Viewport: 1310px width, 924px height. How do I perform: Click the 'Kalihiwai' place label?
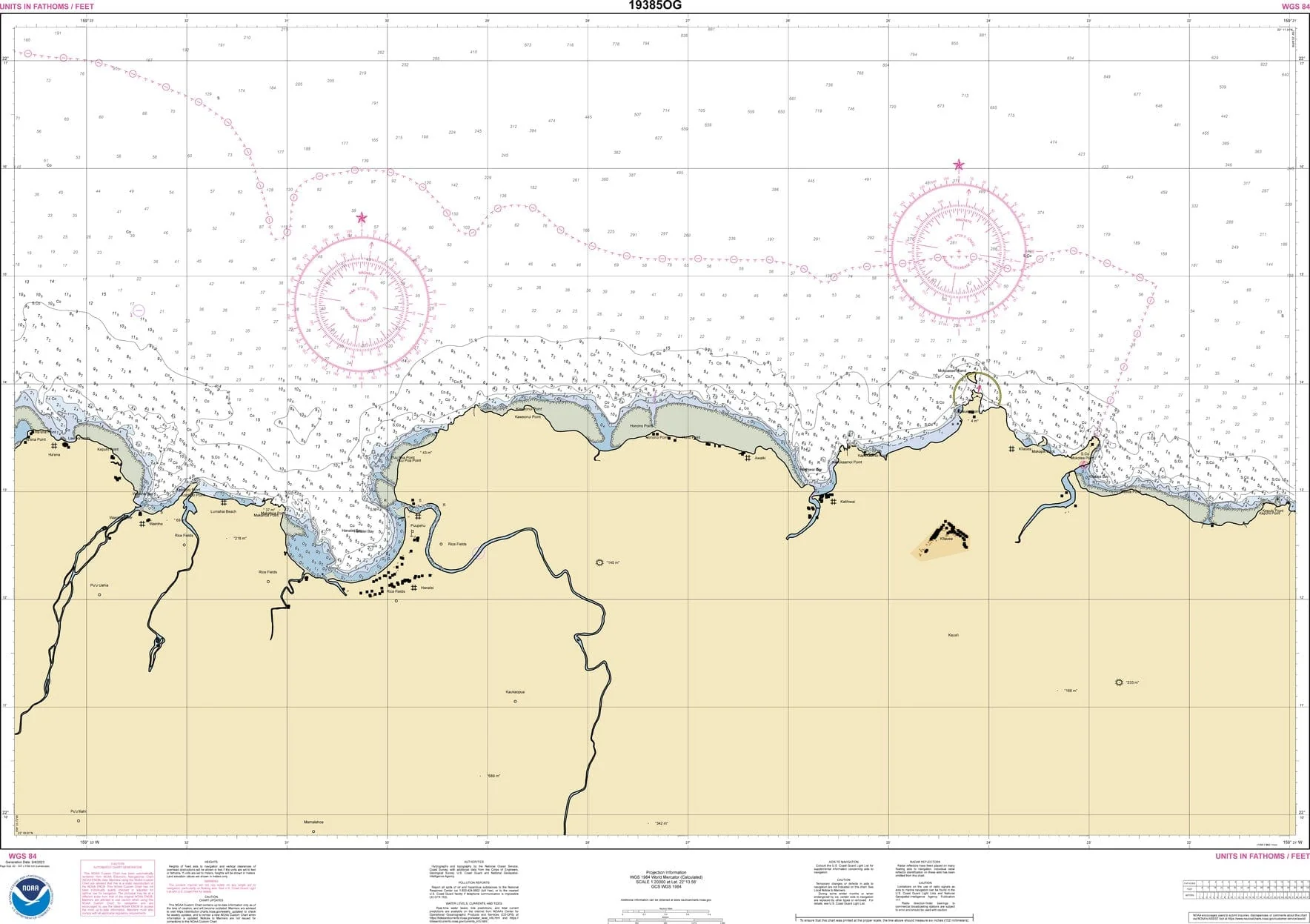848,502
